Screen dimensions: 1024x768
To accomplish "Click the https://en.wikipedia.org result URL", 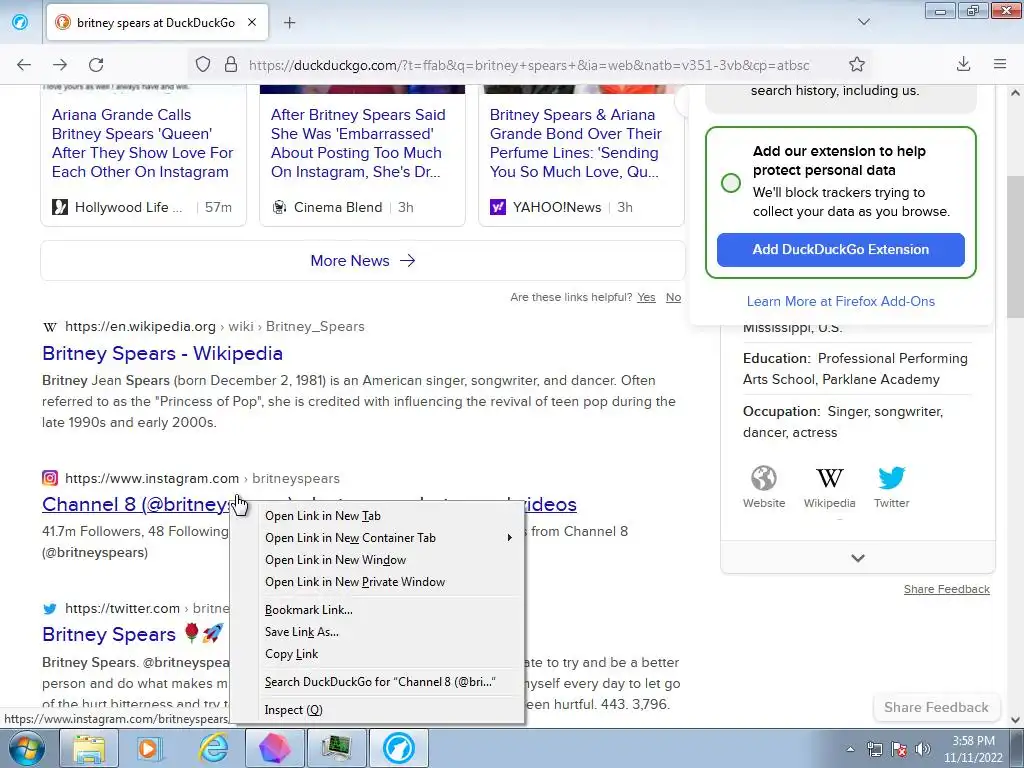I will [x=140, y=327].
